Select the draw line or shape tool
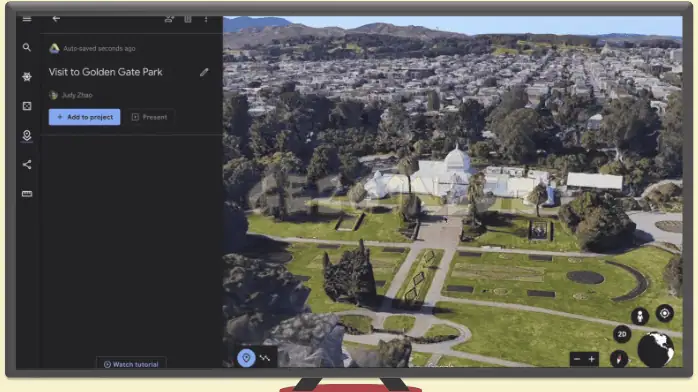This screenshot has width=698, height=392. [265, 358]
